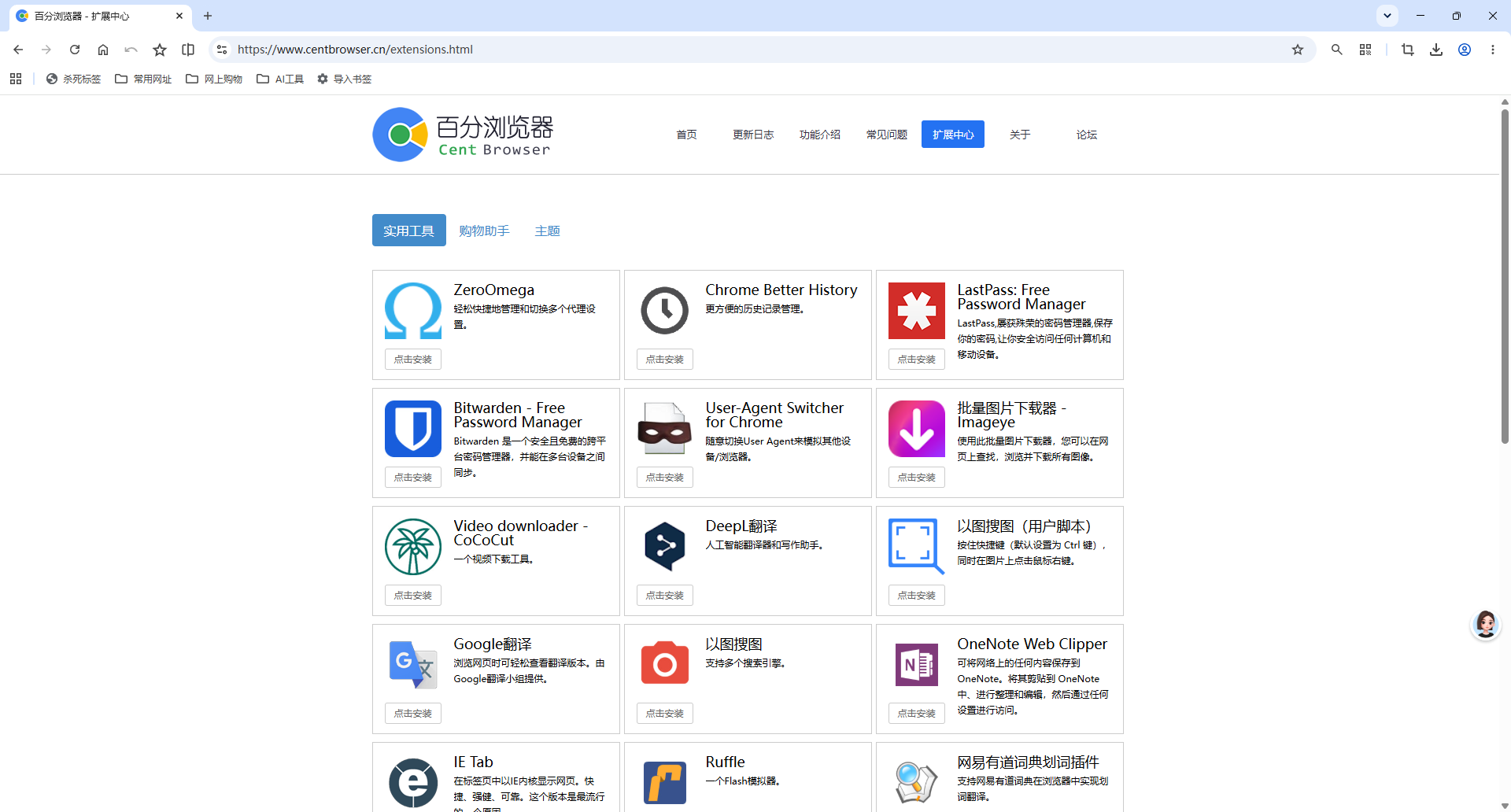Reload the current page
Screen dimensions: 1511x812
(75, 50)
